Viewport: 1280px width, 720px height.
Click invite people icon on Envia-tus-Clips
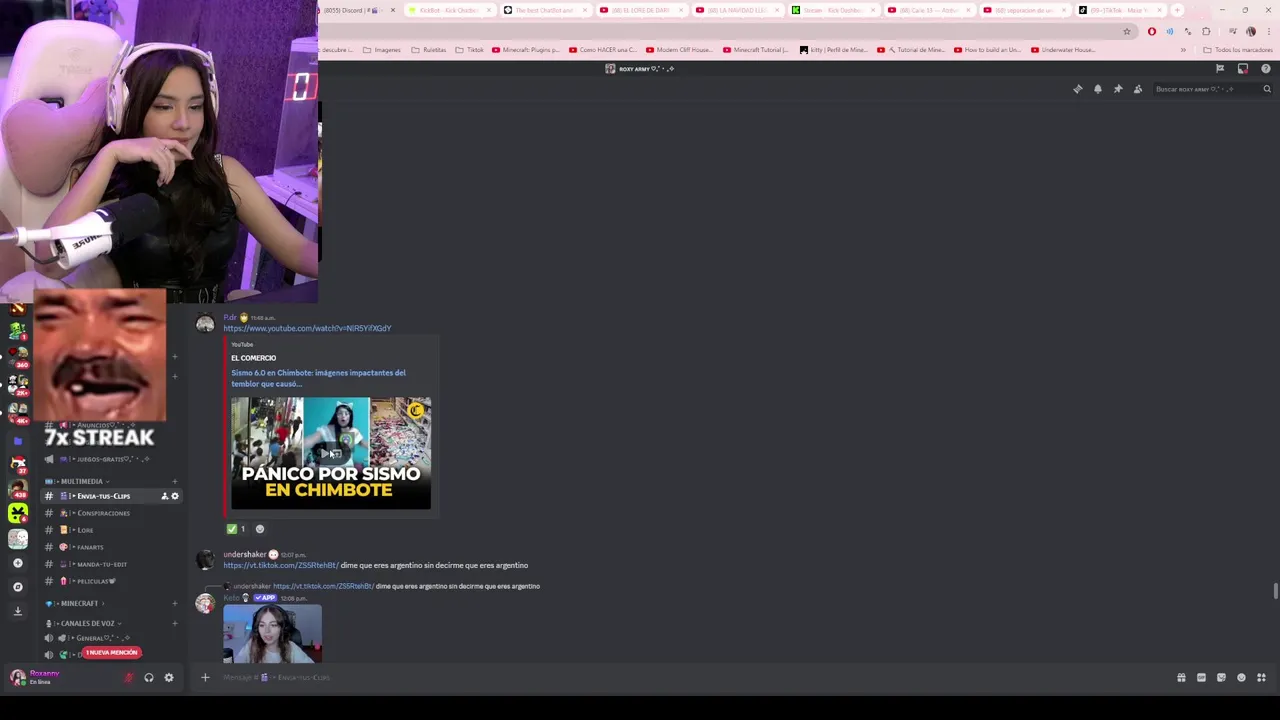[164, 496]
